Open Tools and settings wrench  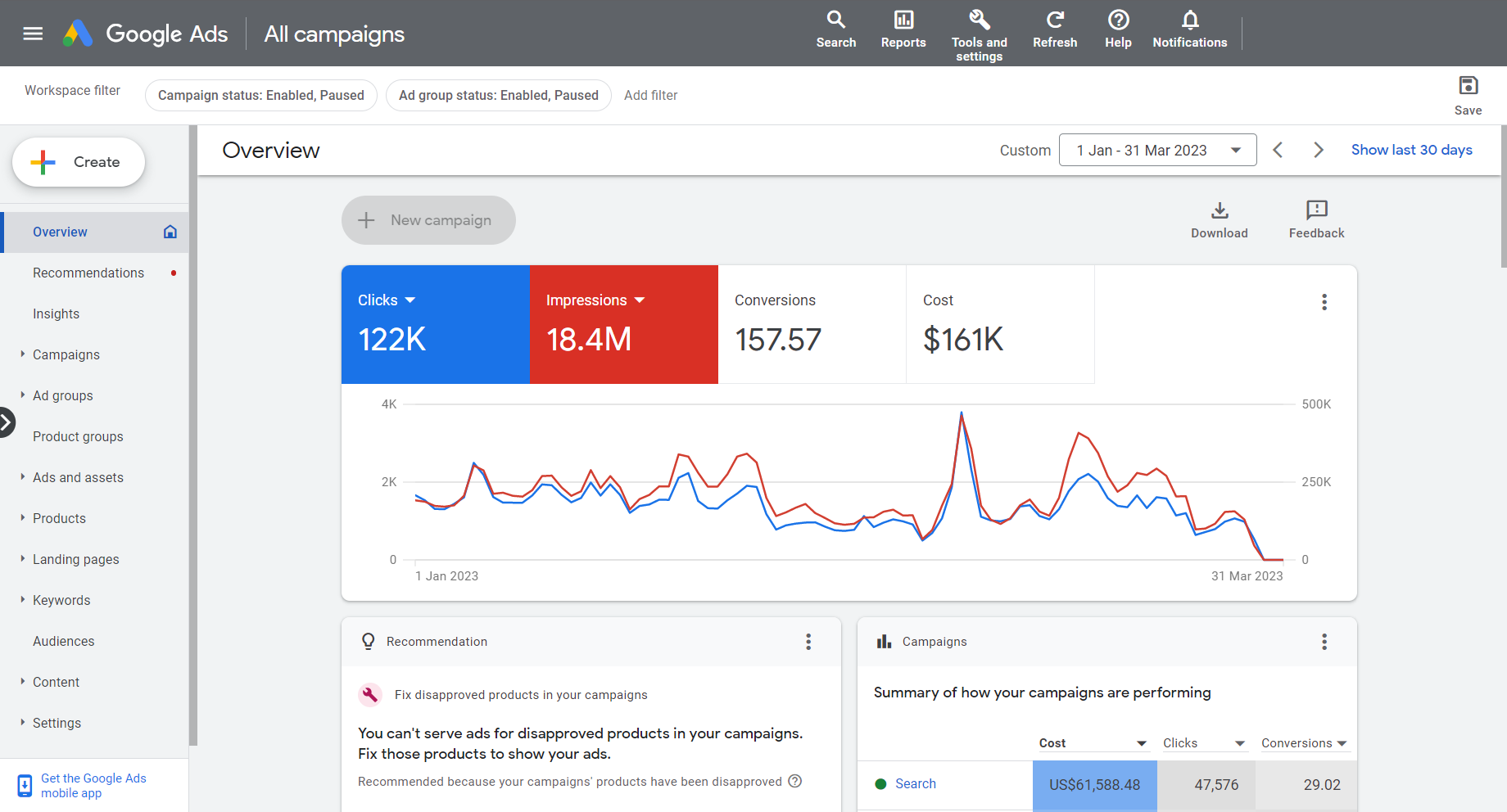point(979,20)
